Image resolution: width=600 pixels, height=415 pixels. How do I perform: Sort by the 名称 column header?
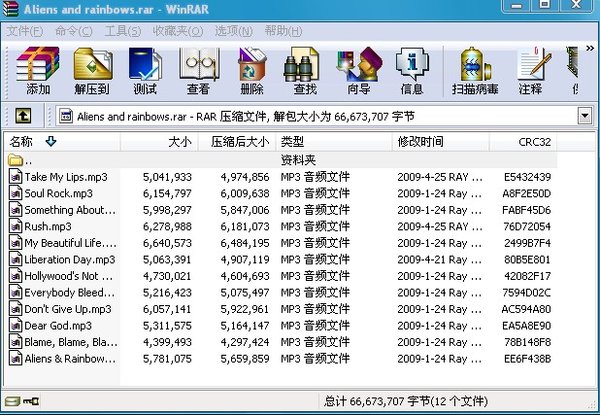tap(62, 142)
